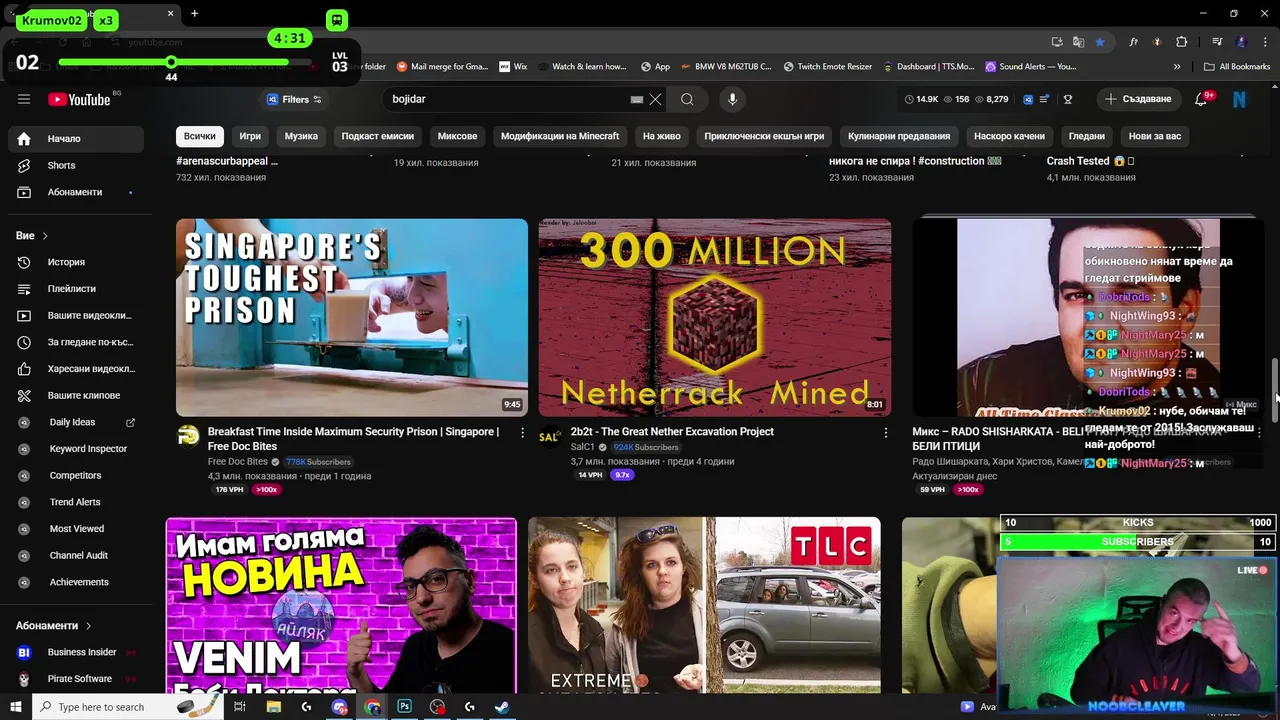Play the TLC Extreme thumbnail
The height and width of the screenshot is (720, 1280).
coord(704,605)
